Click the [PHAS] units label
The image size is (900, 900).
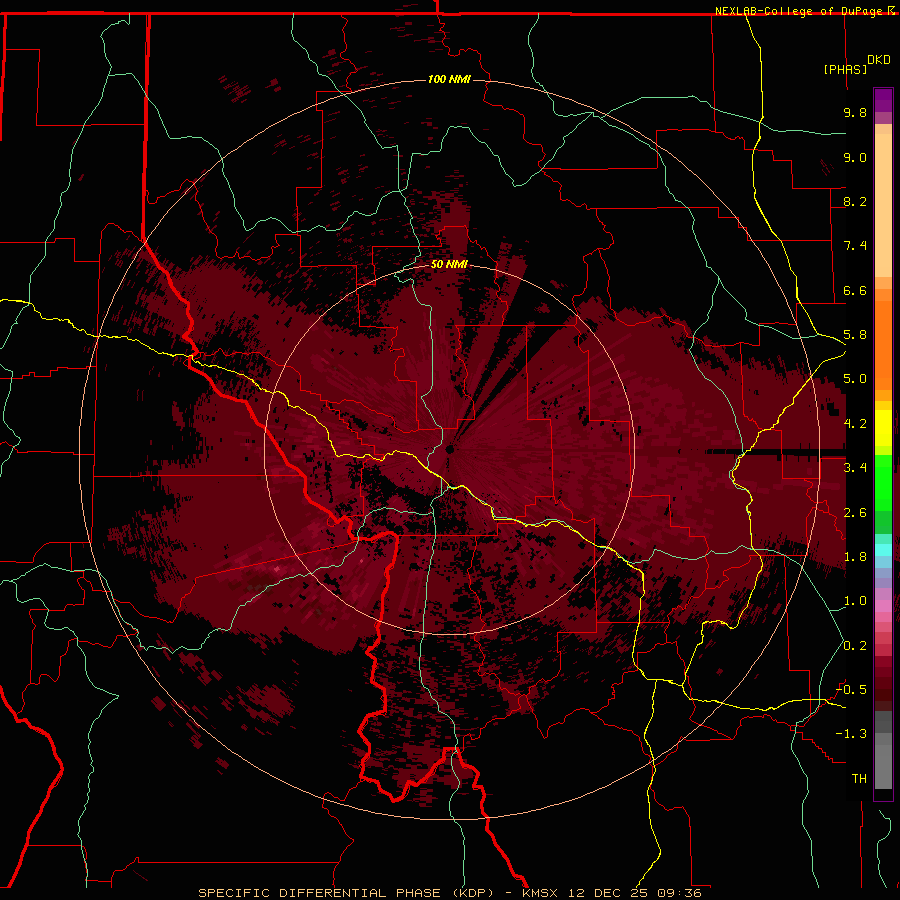click(x=845, y=69)
